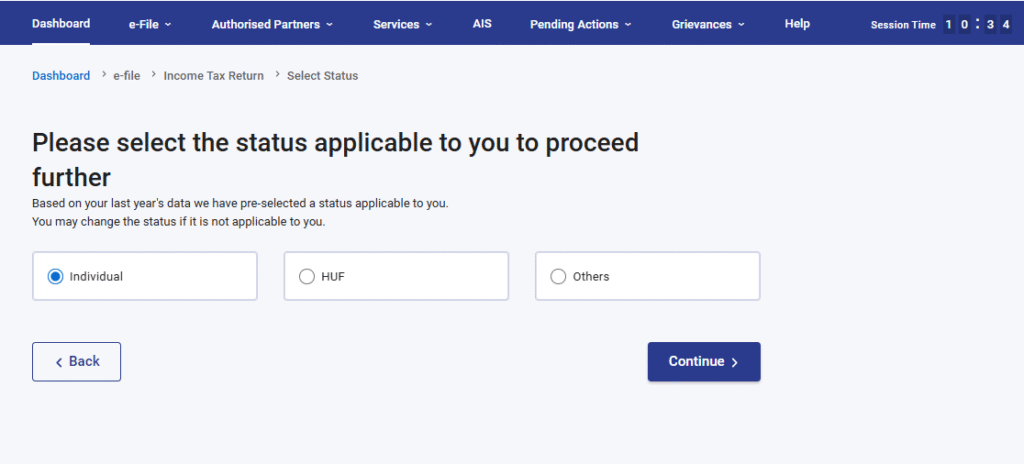This screenshot has height=464, width=1024.
Task: Open the Help menu item
Action: 797,24
